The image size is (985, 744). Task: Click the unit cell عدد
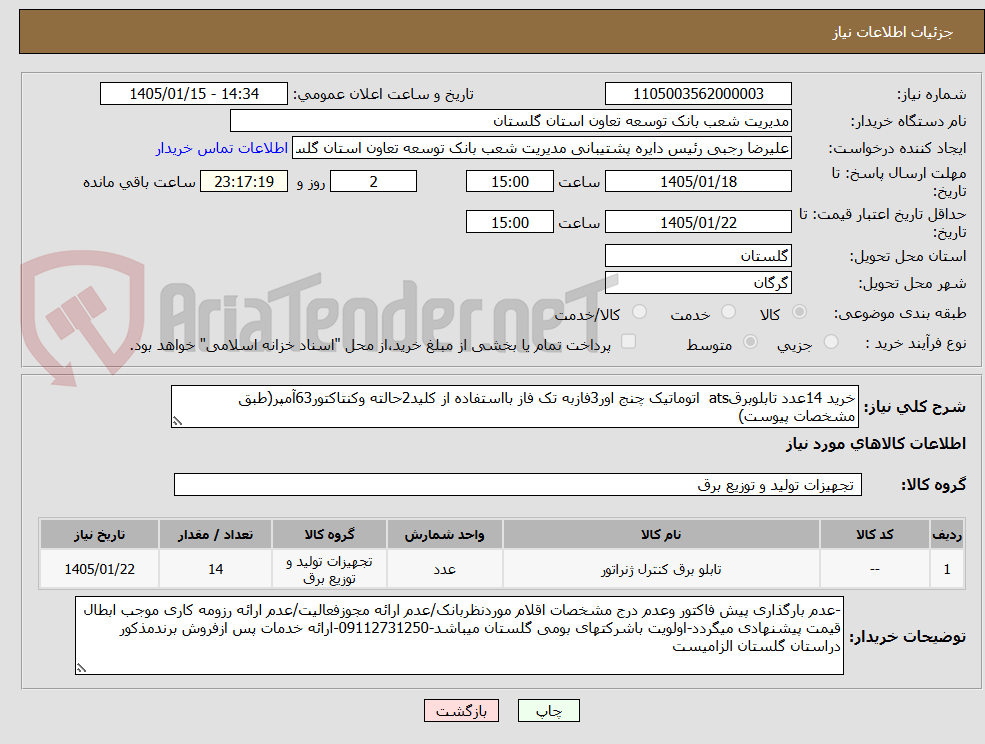click(x=444, y=569)
